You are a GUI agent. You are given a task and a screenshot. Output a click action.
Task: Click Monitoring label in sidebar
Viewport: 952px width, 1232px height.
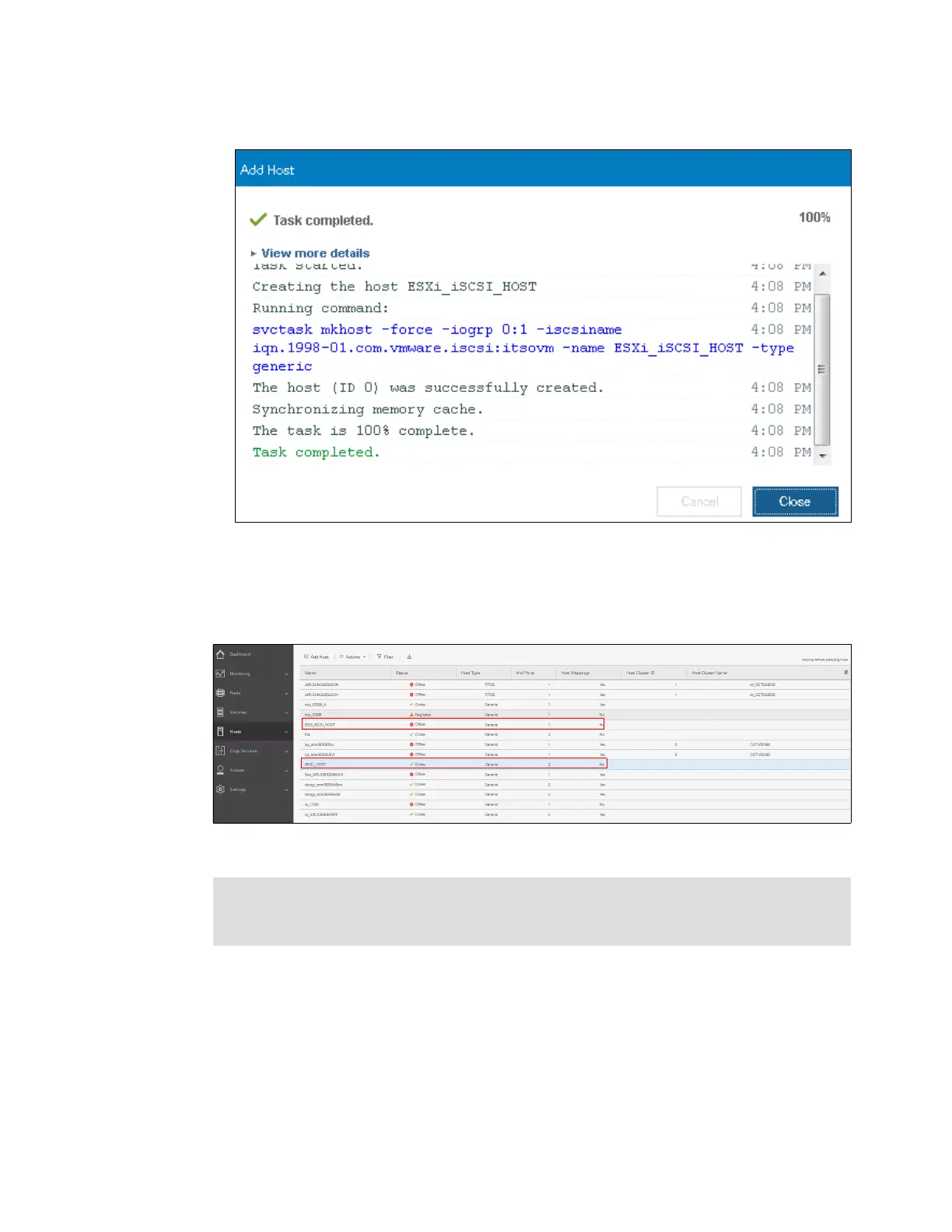(x=240, y=674)
